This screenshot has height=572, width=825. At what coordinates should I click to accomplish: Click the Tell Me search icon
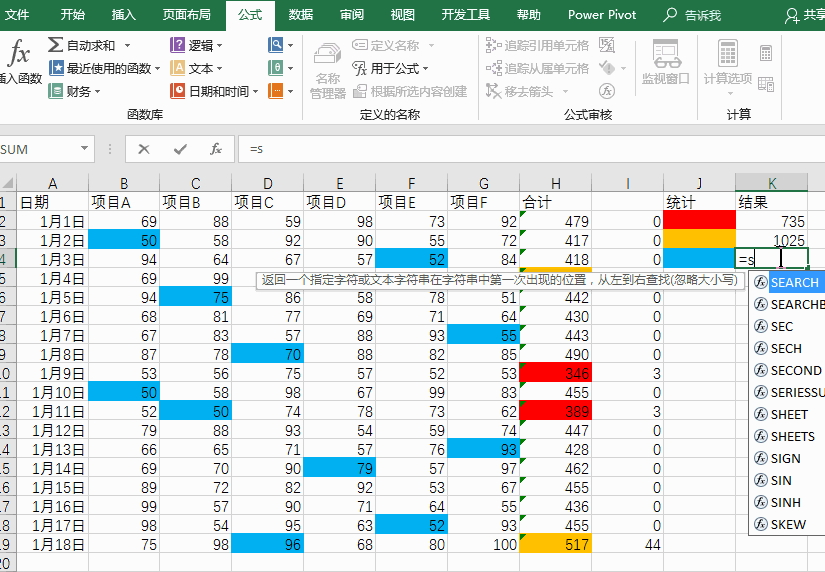point(670,15)
